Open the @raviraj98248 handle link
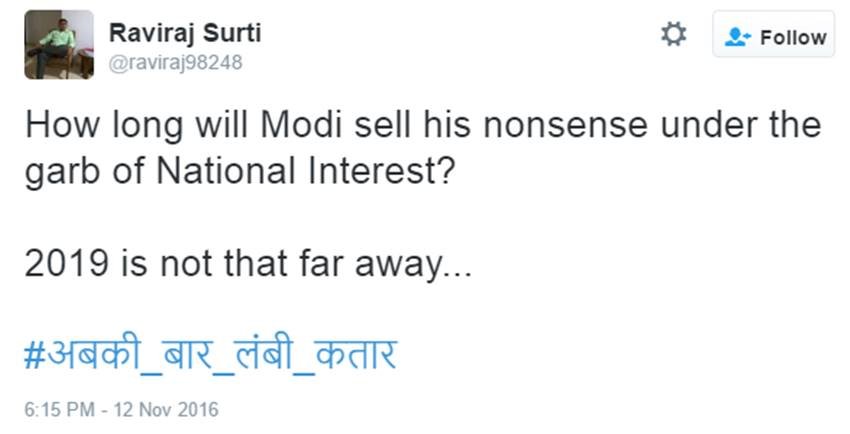Viewport: 850px width, 434px height. click(176, 63)
